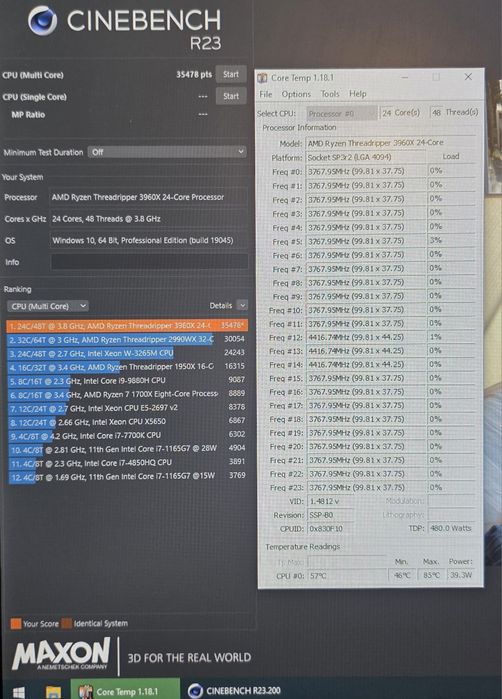
Task: Select ranking row 6 Ryzen 7 1700X
Action: (x=127, y=394)
